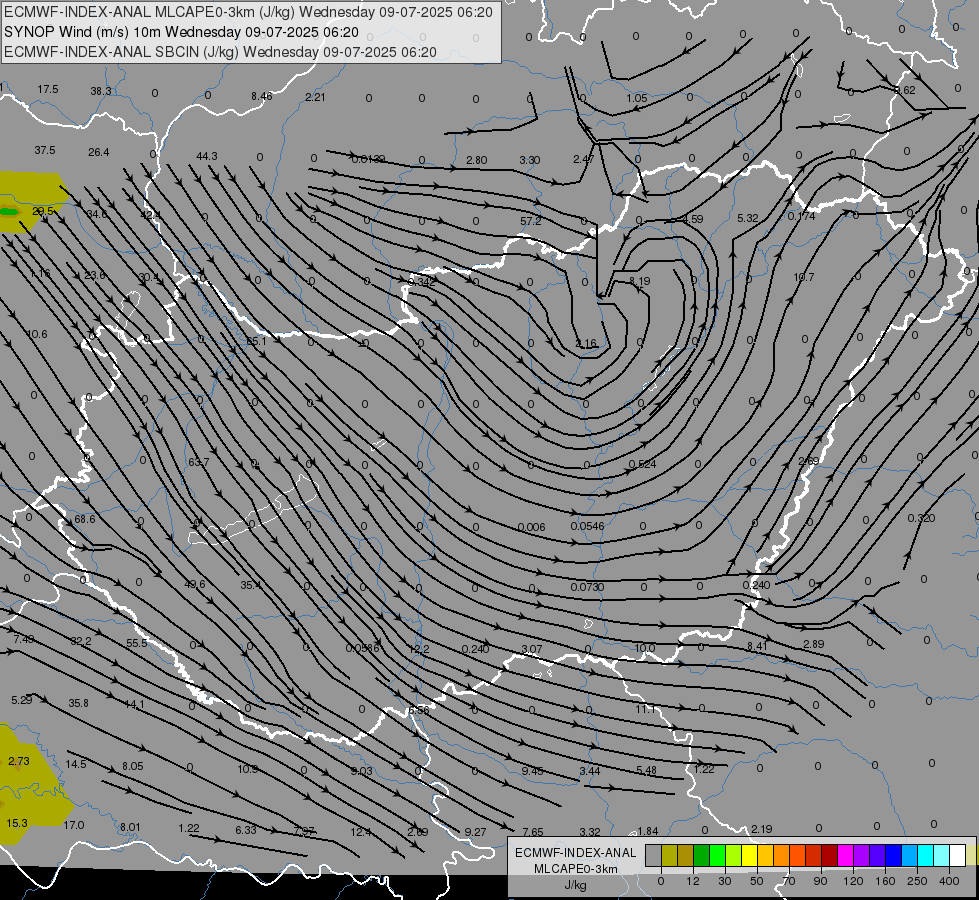Click the map value 37.5
The height and width of the screenshot is (900, 979).
click(45, 151)
